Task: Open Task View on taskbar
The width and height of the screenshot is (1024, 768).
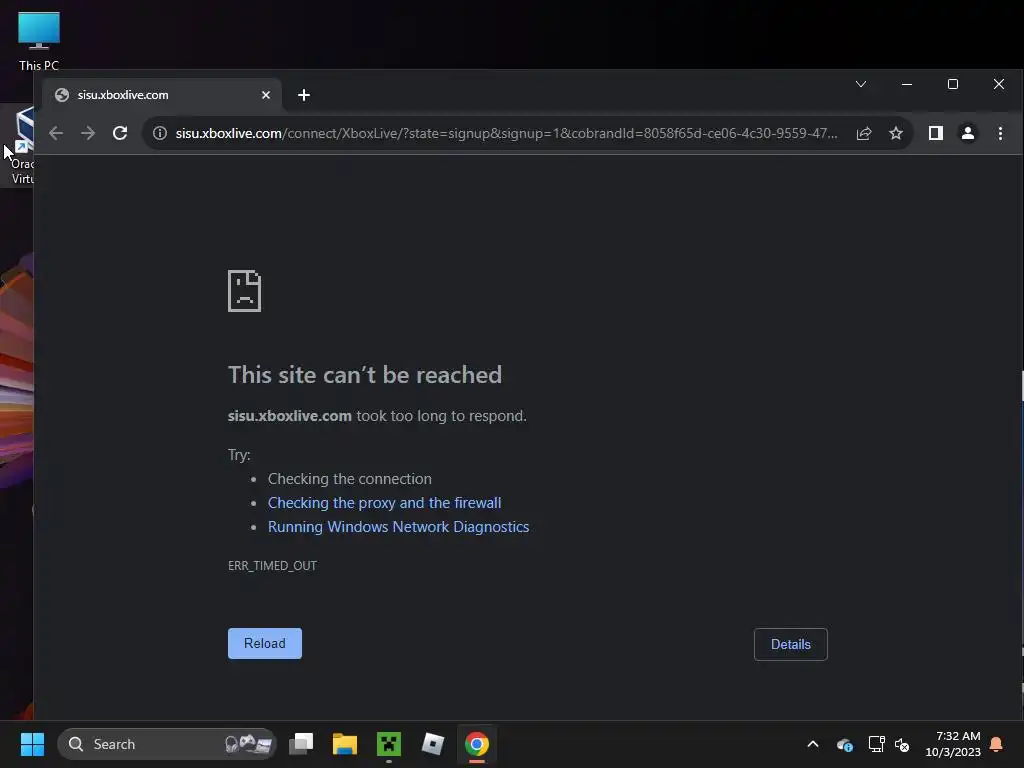Action: 301,744
